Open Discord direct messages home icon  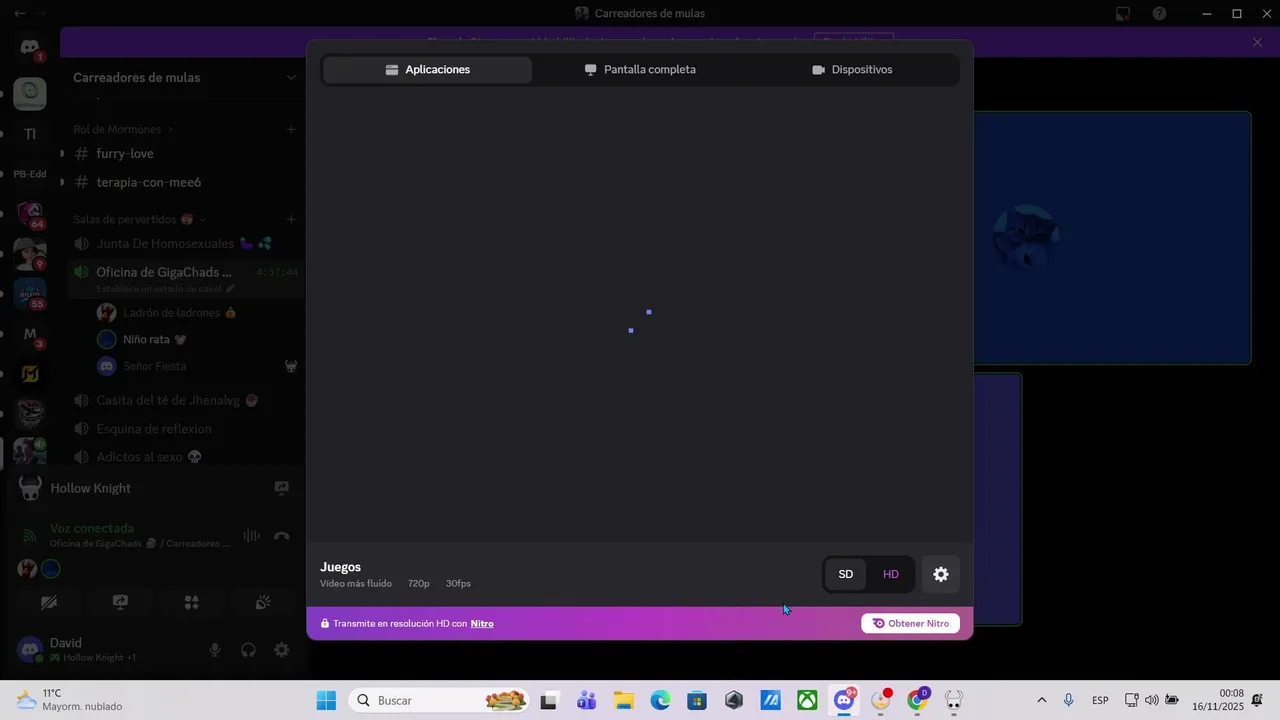point(30,47)
